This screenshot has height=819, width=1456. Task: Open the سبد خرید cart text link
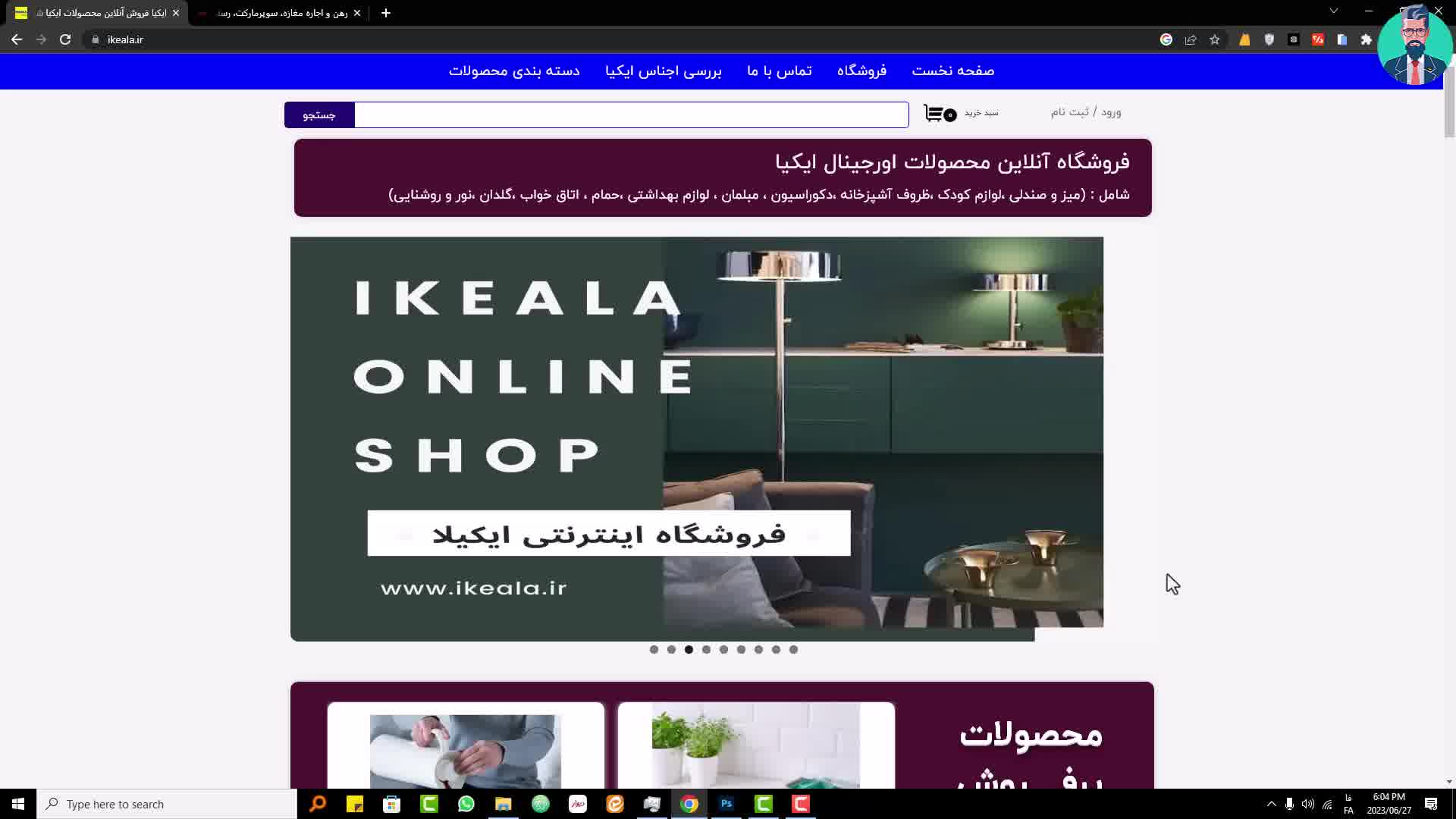(x=981, y=113)
